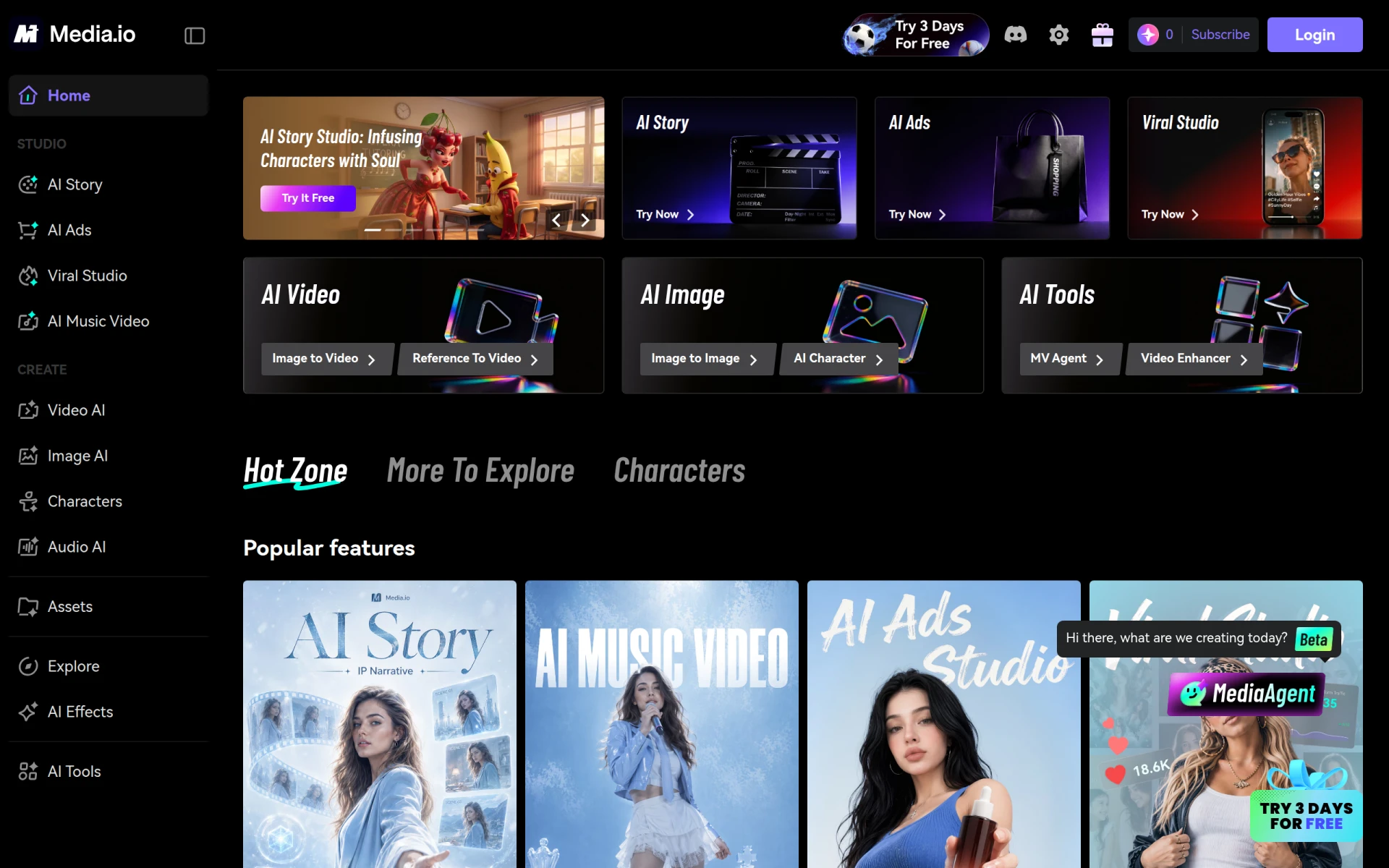The height and width of the screenshot is (868, 1389).
Task: Select AI Music Video text in sidebar
Action: point(98,321)
